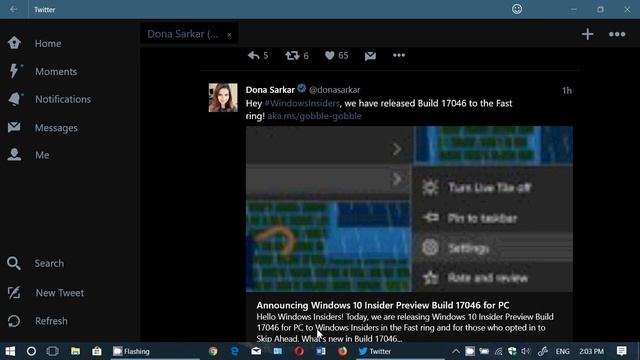
Task: Click the verified badge next to Dona Sarkar
Action: click(302, 88)
